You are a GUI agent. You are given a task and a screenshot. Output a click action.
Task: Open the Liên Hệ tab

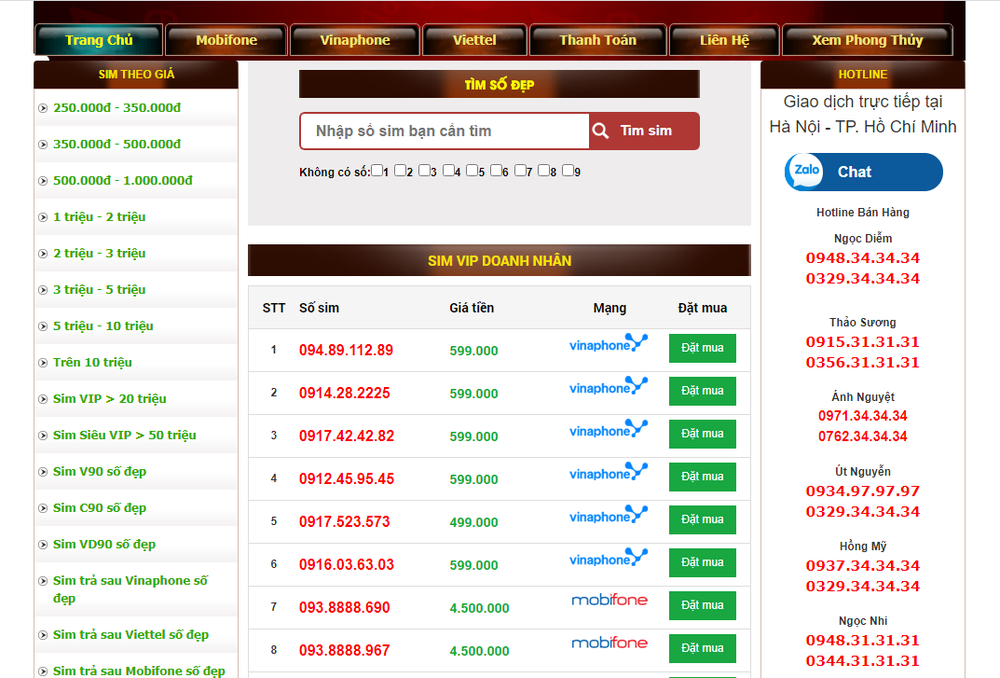click(724, 40)
